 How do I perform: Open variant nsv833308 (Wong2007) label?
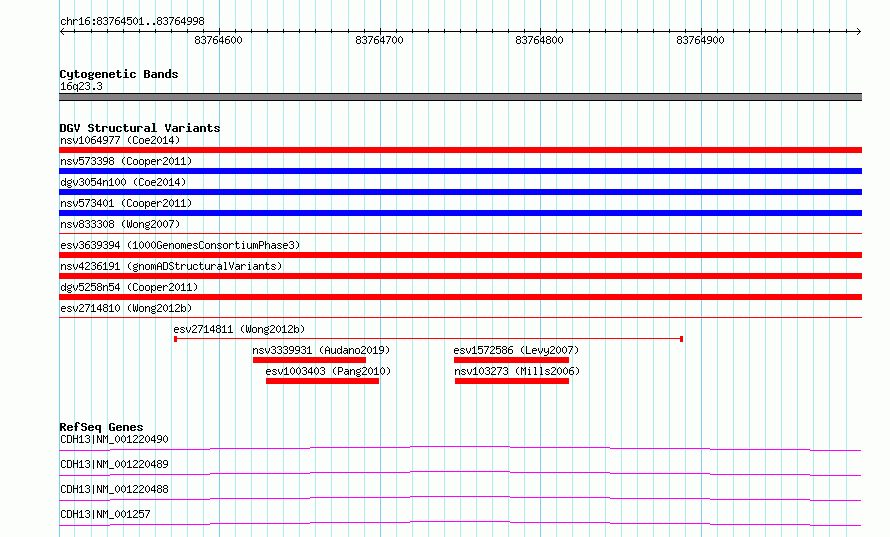[x=120, y=224]
